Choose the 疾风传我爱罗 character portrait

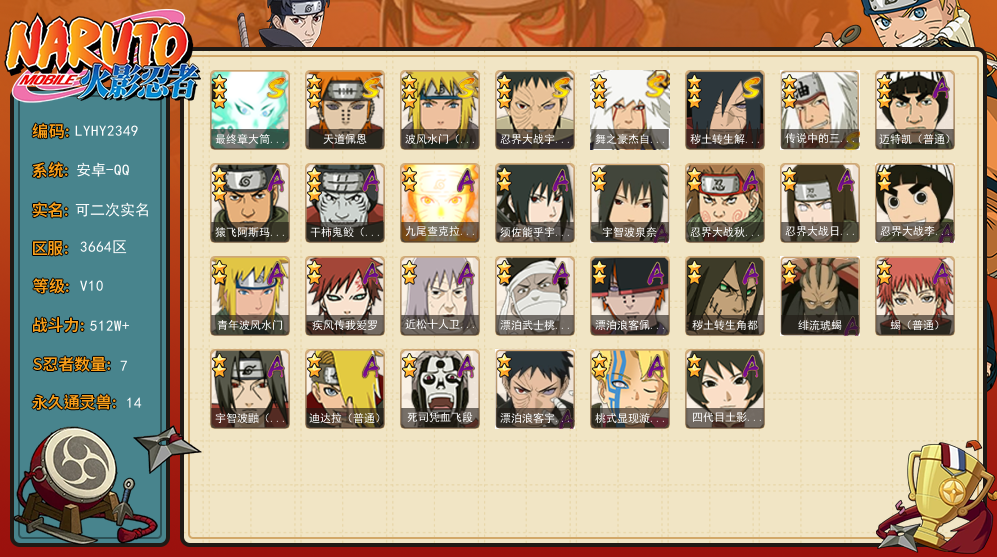tap(345, 296)
